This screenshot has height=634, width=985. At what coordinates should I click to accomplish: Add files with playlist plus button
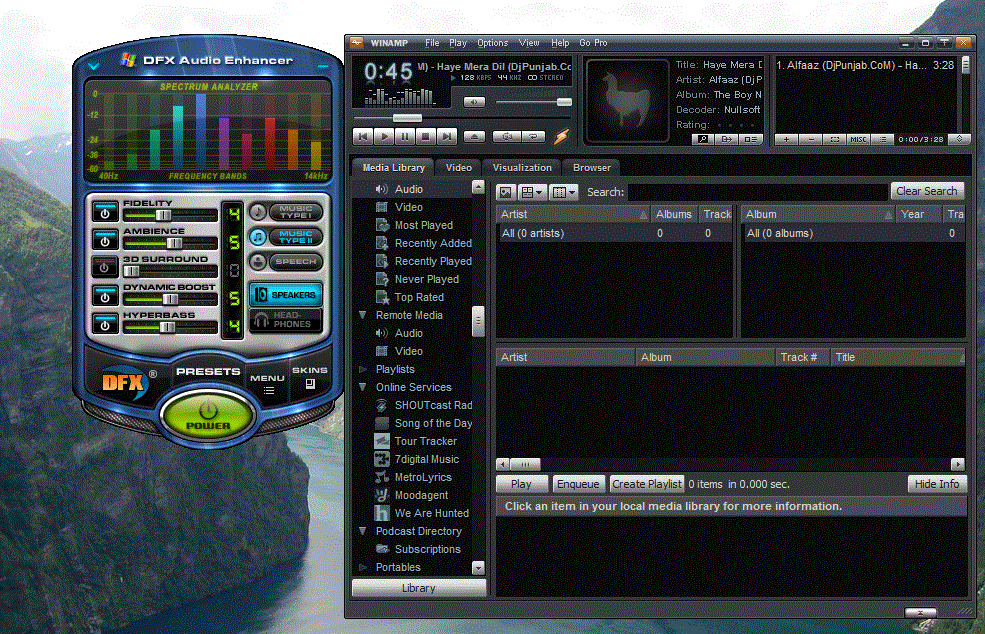coord(786,139)
